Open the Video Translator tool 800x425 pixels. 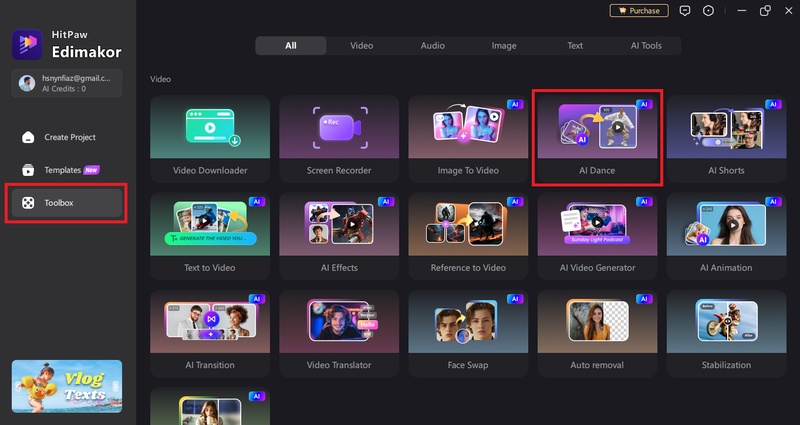(x=339, y=333)
